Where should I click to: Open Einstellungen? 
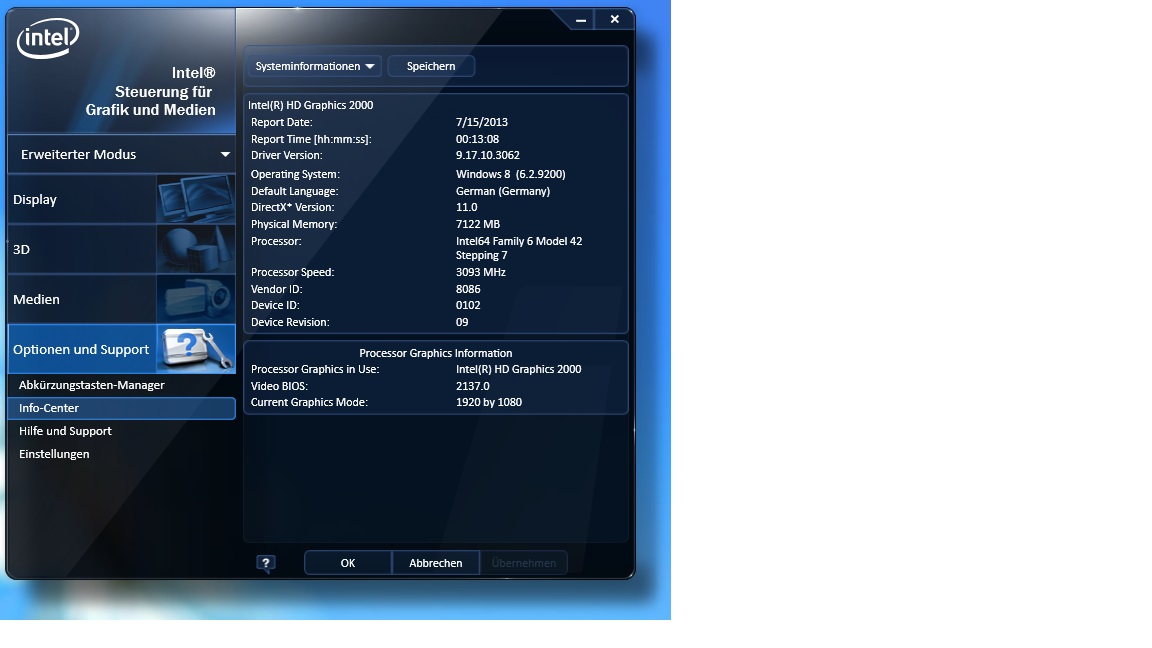pyautogui.click(x=54, y=454)
